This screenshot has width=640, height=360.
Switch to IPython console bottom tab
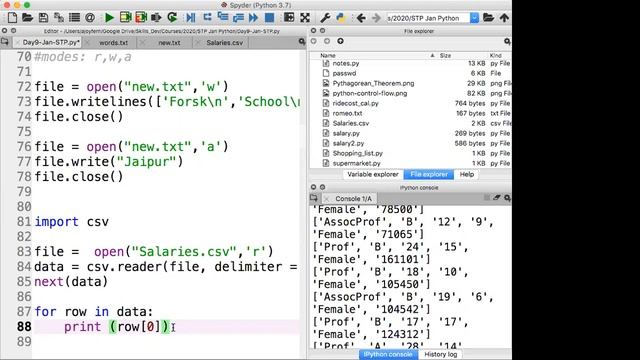click(x=387, y=354)
